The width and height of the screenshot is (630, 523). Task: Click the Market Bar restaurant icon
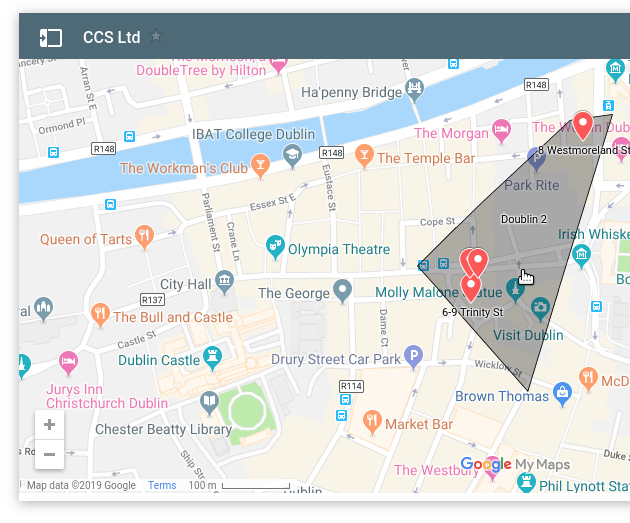[372, 422]
